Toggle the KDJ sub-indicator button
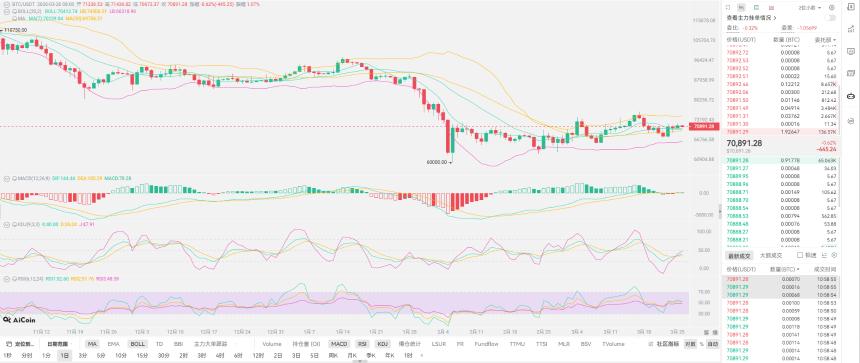 pyautogui.click(x=382, y=344)
